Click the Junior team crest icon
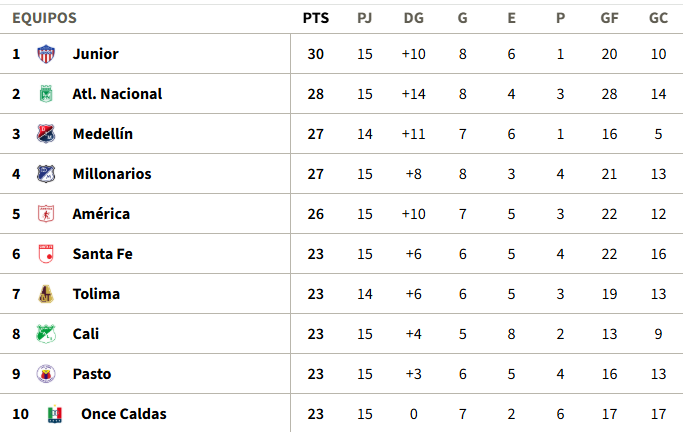 coord(46,54)
